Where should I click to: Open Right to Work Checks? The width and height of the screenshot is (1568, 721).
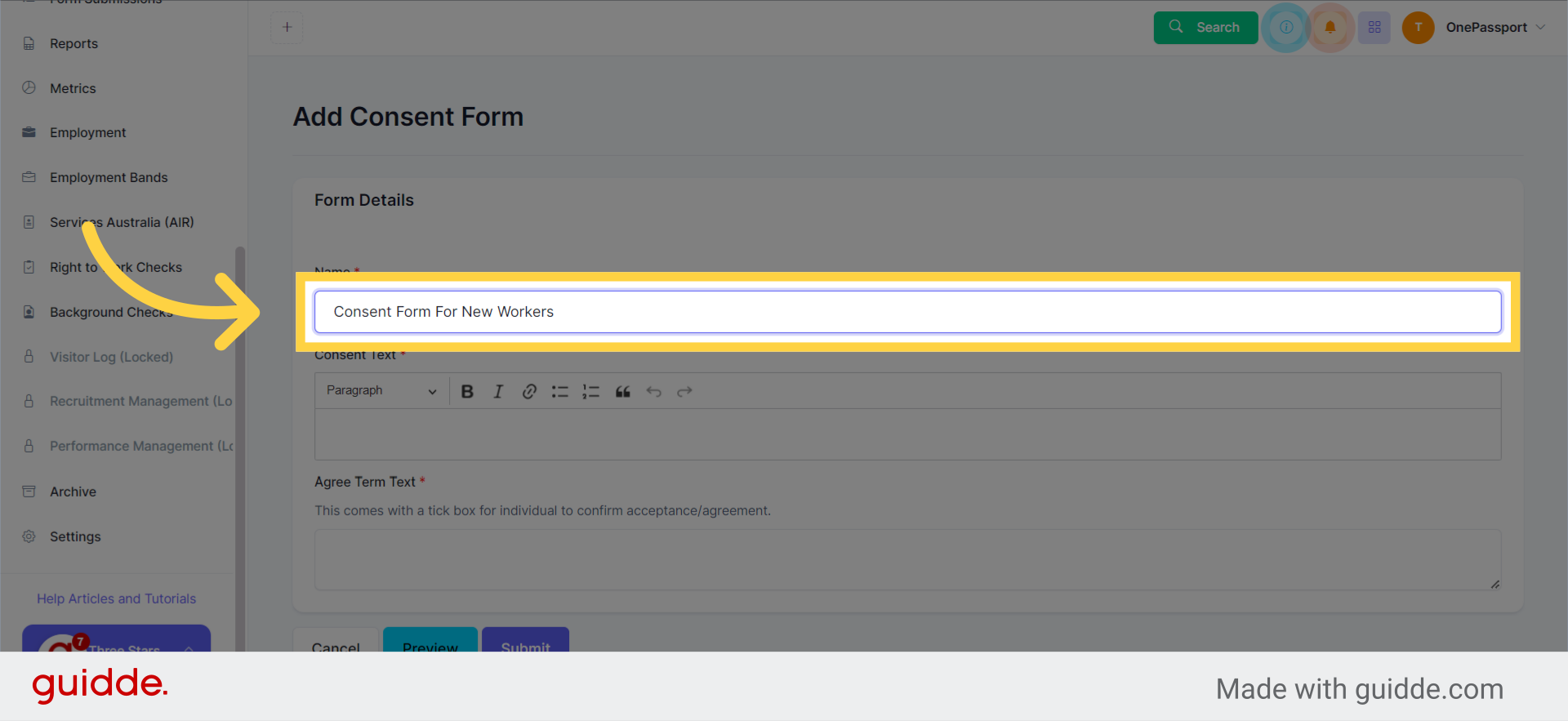point(116,267)
